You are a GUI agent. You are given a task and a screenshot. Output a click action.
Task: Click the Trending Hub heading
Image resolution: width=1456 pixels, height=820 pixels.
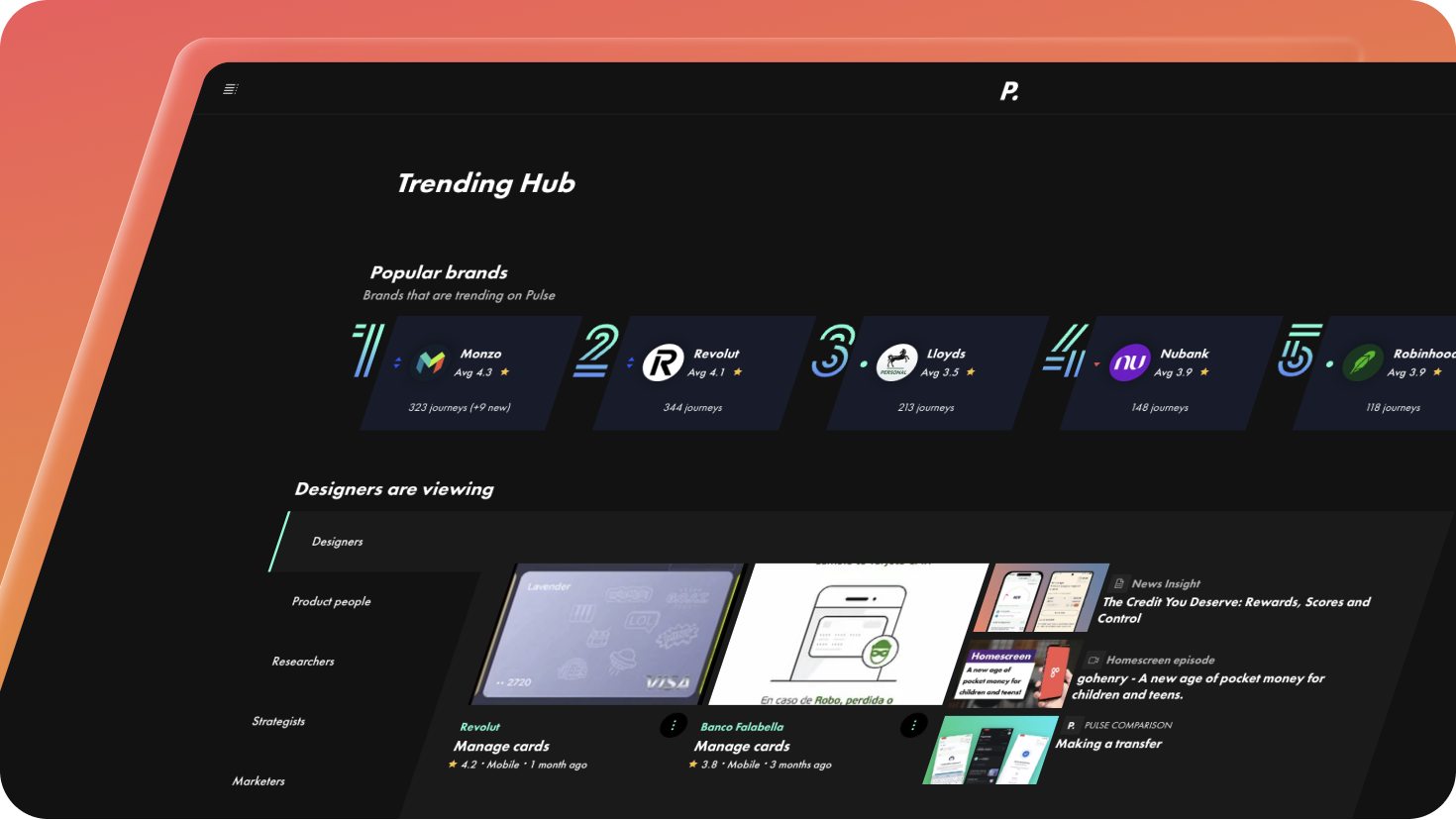point(485,183)
